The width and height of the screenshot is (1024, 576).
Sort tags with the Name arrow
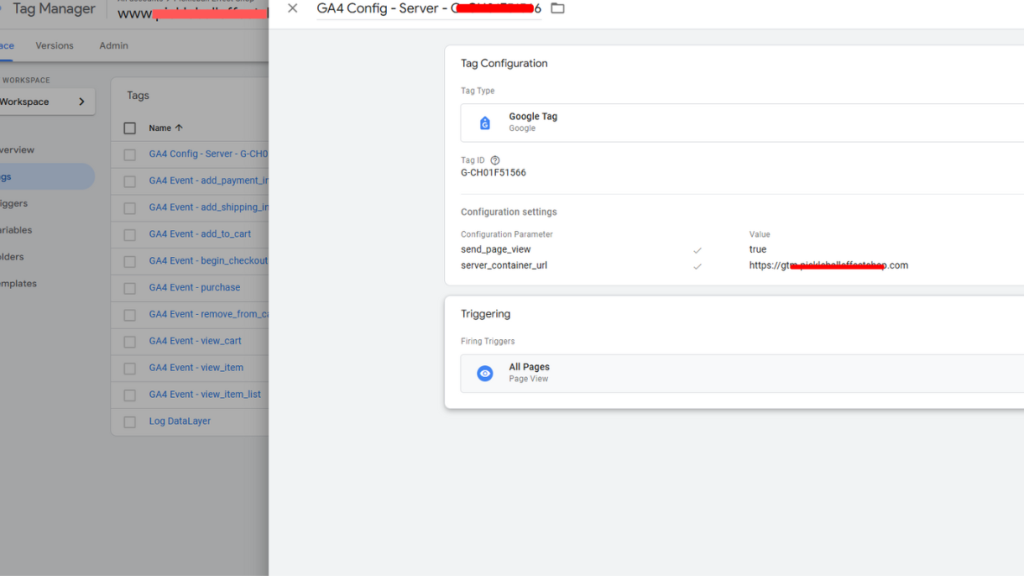[x=179, y=128]
